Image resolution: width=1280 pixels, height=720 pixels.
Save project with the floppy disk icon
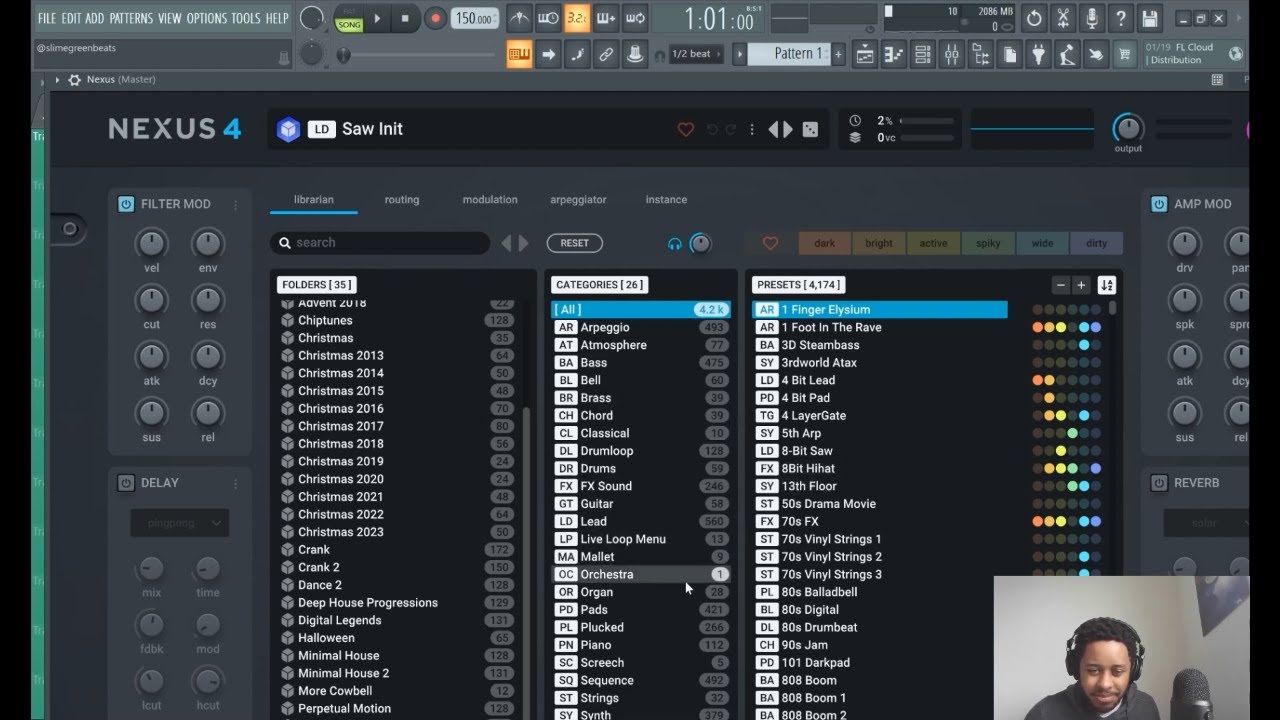(x=1150, y=18)
